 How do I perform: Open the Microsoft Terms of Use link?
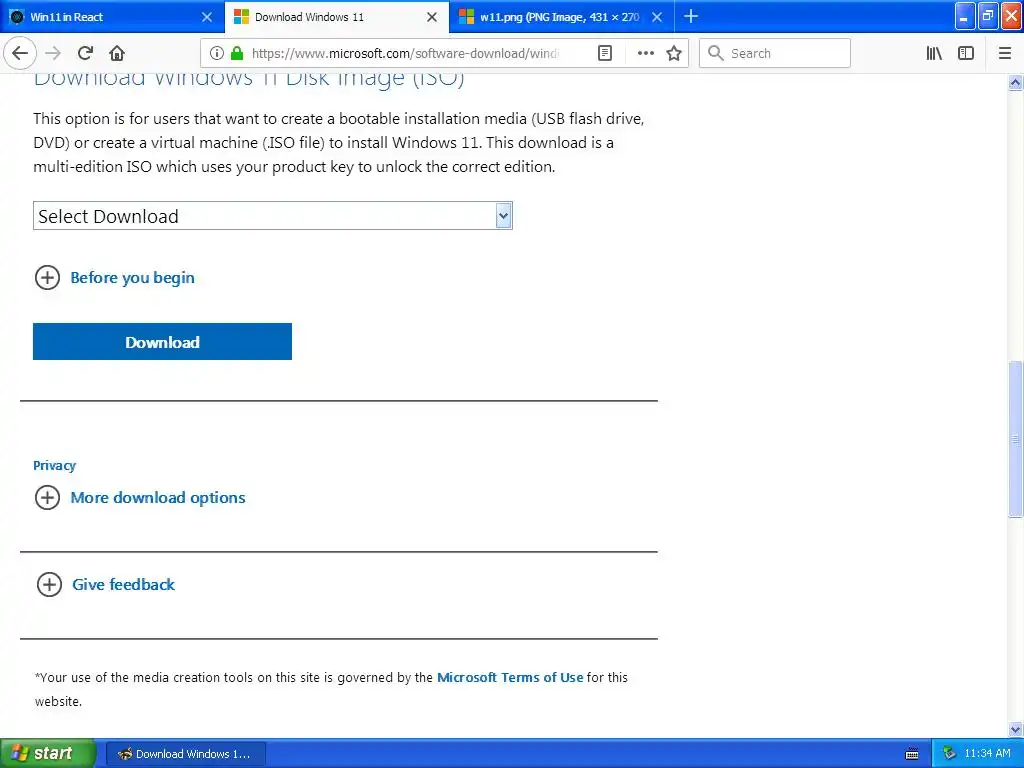tap(510, 678)
